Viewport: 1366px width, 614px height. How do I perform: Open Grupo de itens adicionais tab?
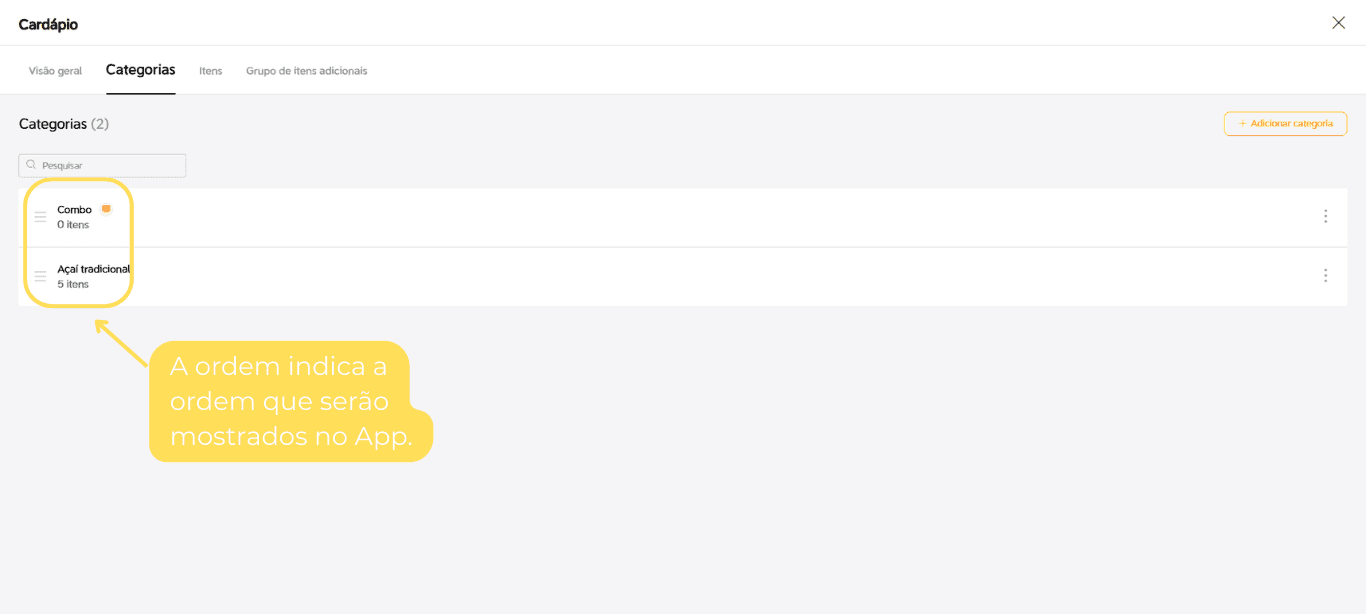pos(306,71)
